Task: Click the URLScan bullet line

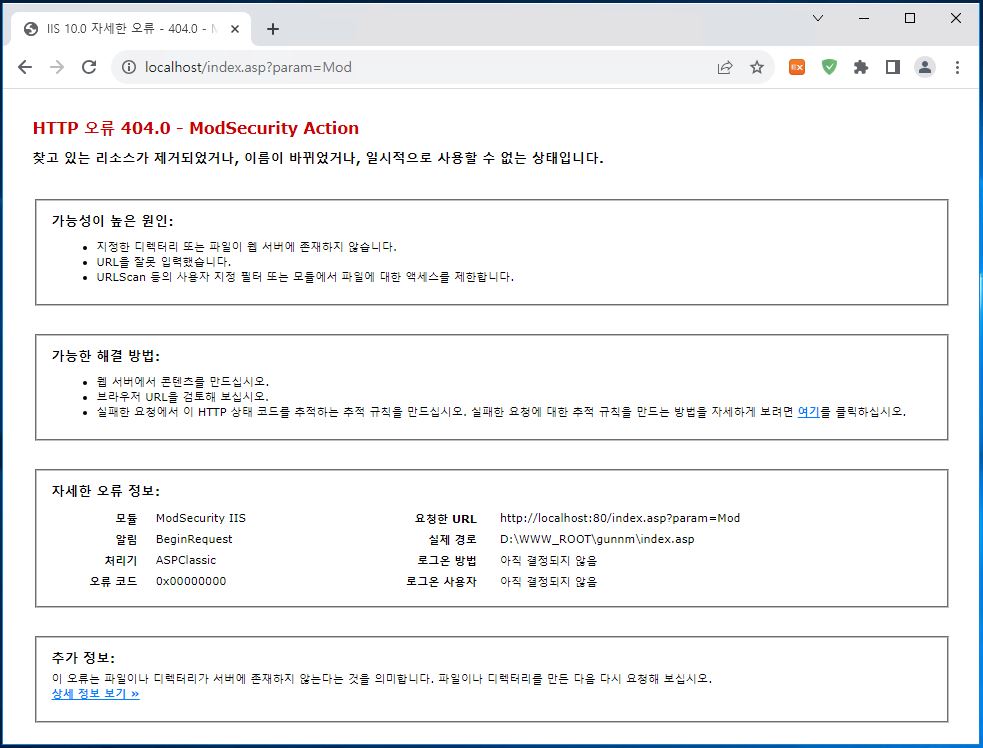Action: (x=305, y=277)
